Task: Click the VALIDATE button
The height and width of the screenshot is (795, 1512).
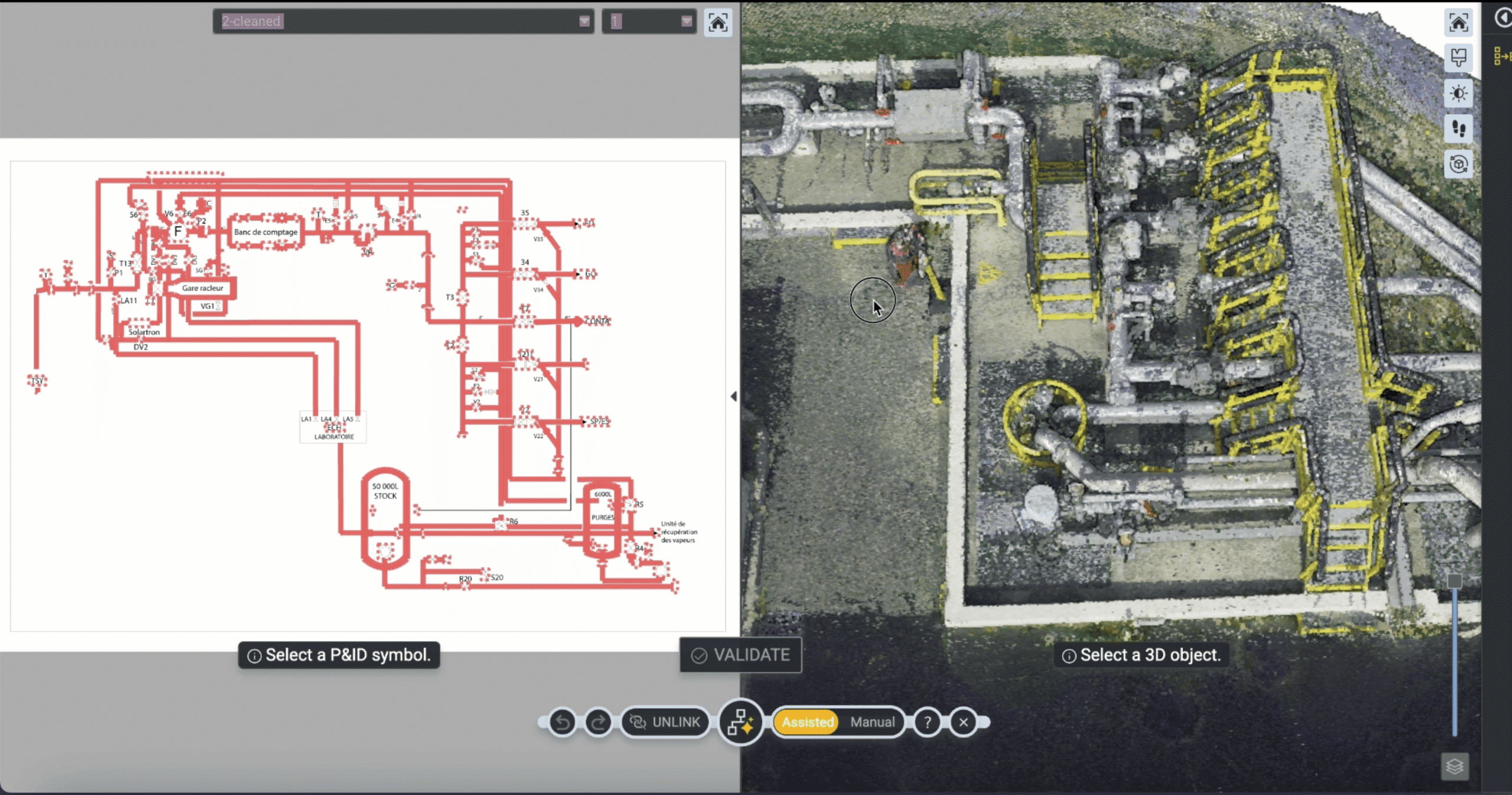Action: (741, 655)
